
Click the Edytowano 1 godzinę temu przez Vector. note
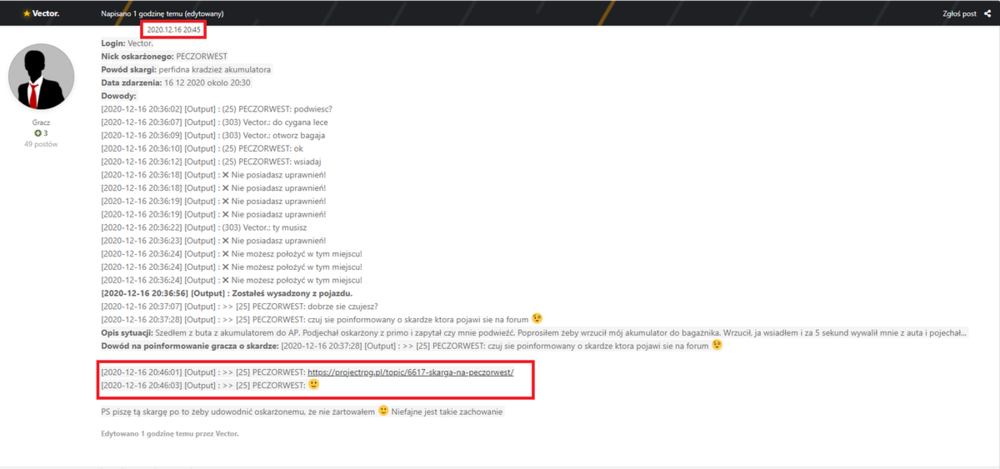point(170,434)
